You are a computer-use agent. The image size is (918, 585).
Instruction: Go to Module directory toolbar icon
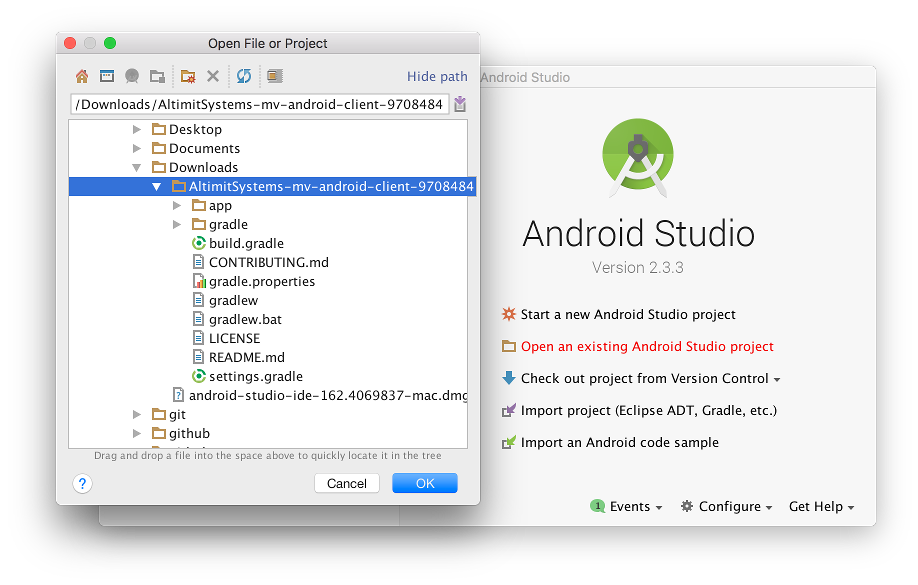(x=157, y=76)
